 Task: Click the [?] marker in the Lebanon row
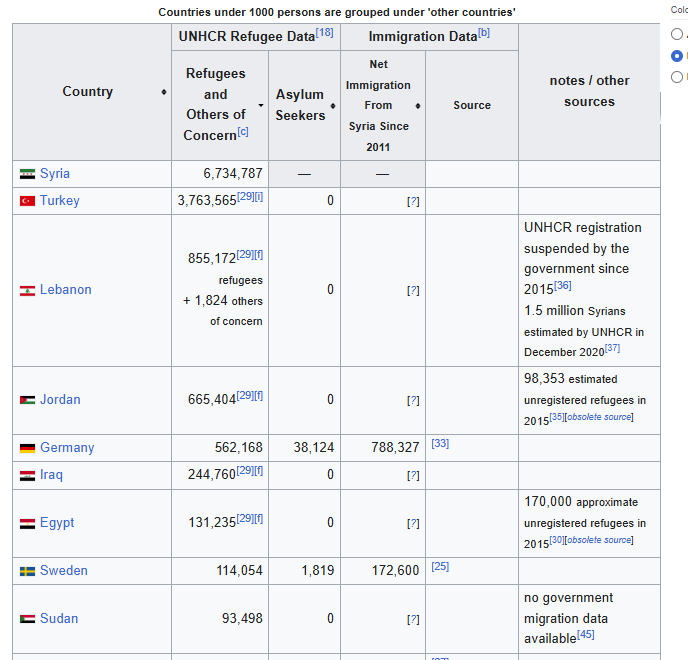413,291
